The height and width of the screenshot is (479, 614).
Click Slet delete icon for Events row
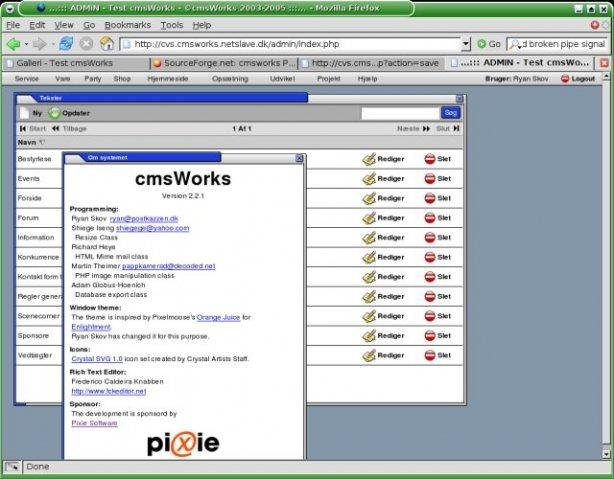point(430,179)
